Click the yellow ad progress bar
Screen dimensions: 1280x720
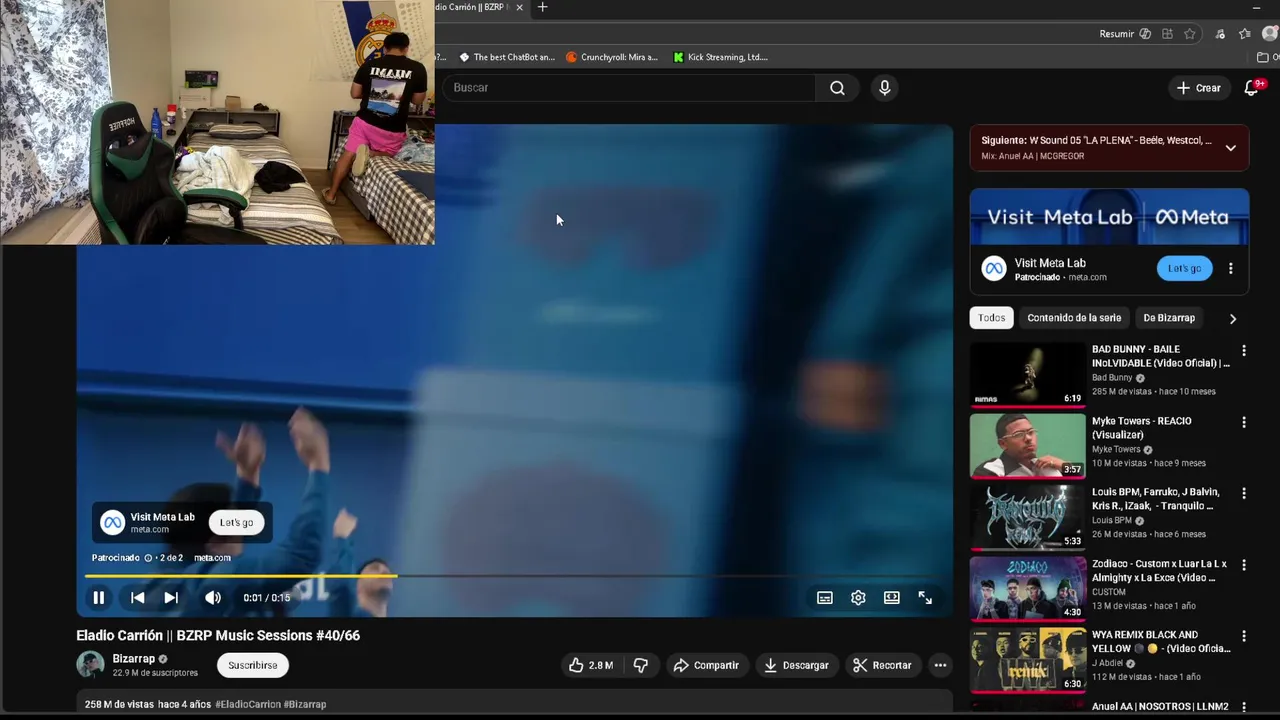coord(240,576)
